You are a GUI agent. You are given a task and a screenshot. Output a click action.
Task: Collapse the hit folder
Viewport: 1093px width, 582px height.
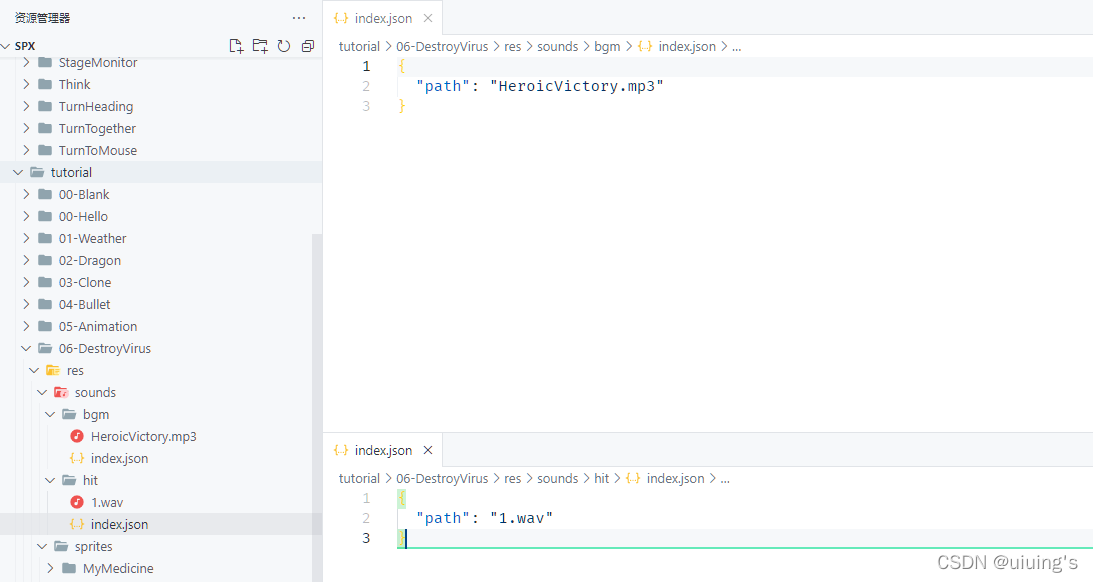(x=161, y=480)
